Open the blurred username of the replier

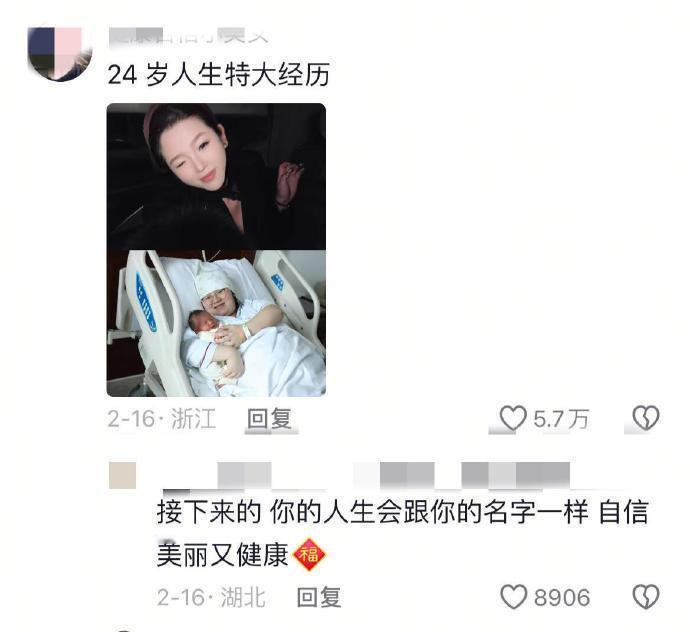(x=367, y=475)
